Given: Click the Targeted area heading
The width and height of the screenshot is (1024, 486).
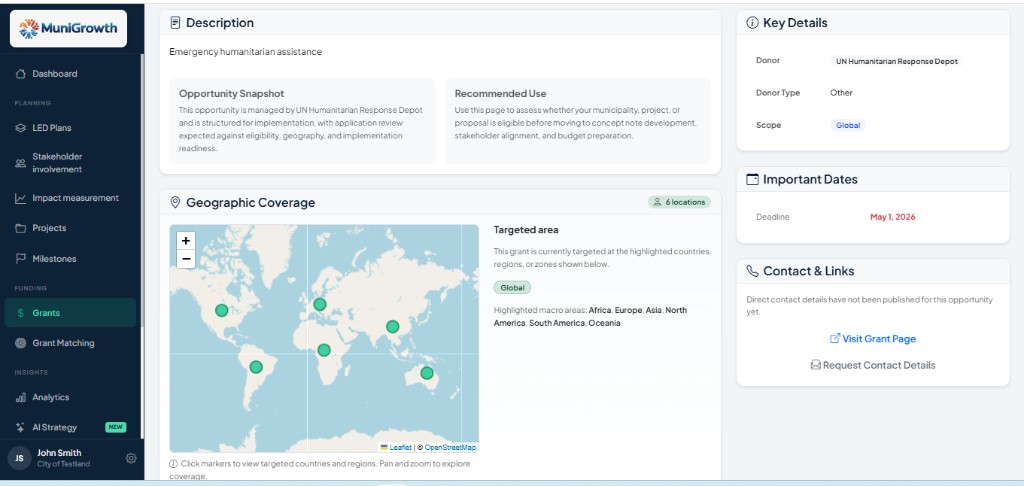Looking at the screenshot, I should coord(526,230).
